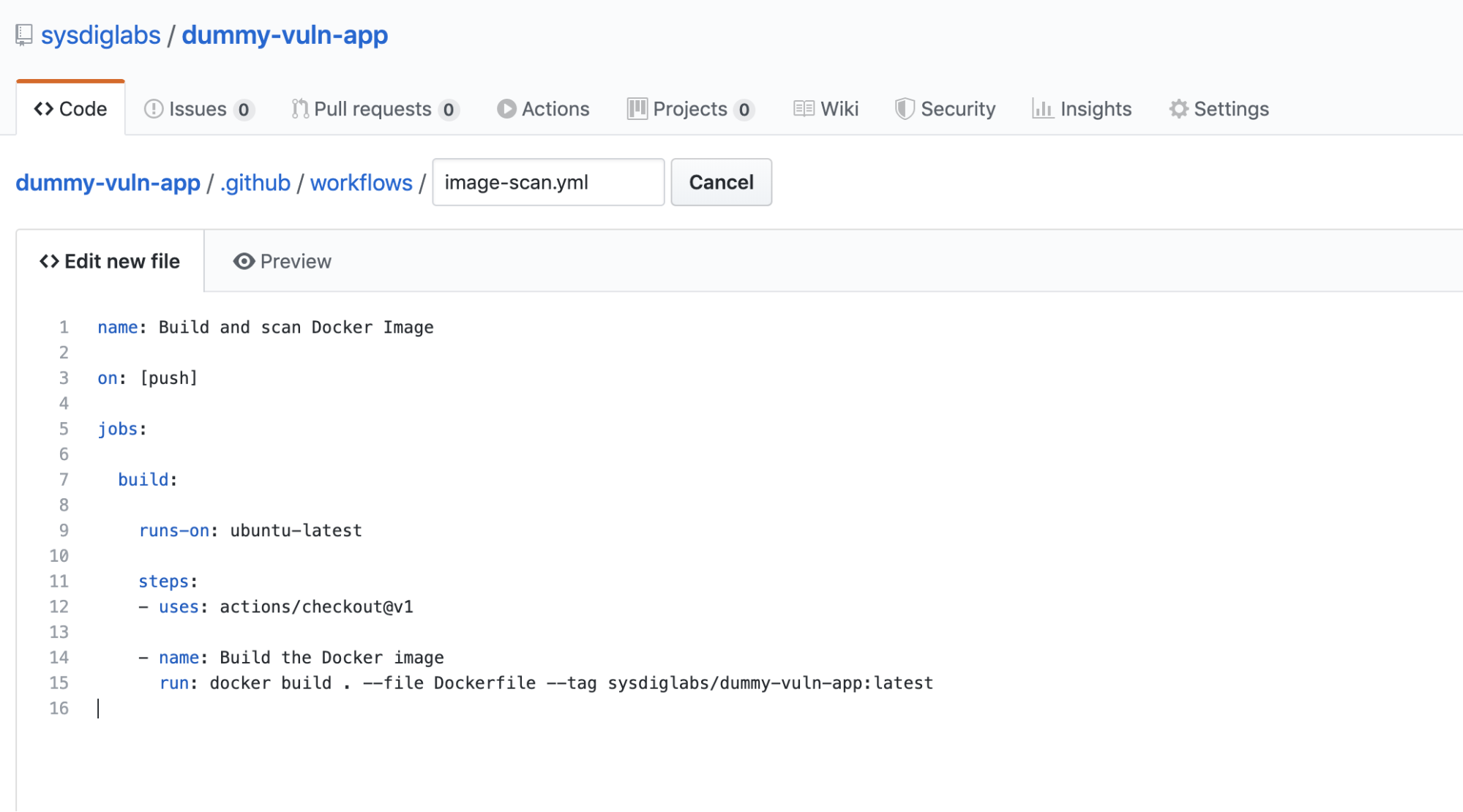Click the image-scan.yml filename field
The width and height of the screenshot is (1463, 812).
click(x=548, y=182)
